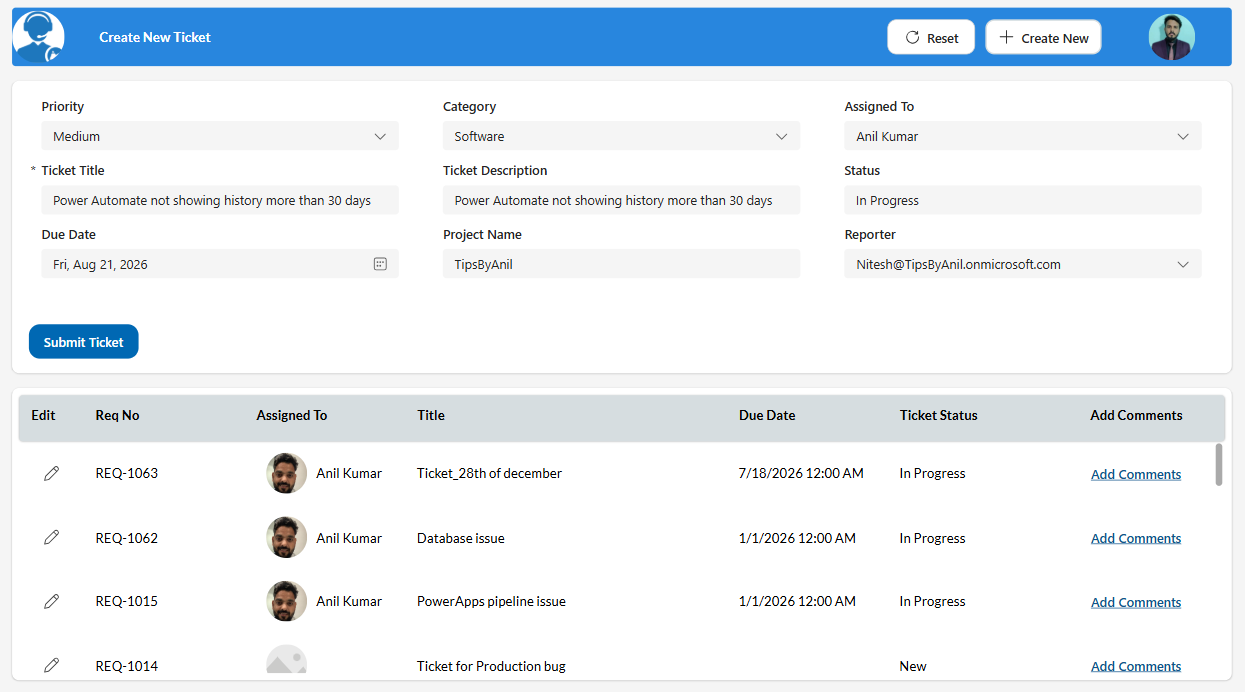This screenshot has width=1245, height=692.
Task: Click the ticket list vertical scrollbar
Action: pos(1218,465)
